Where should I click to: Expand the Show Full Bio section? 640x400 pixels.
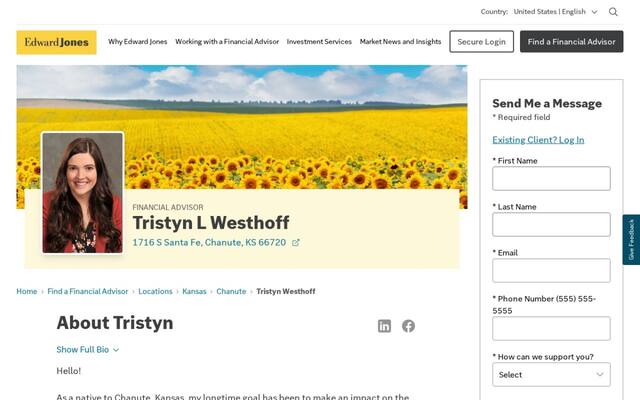click(x=87, y=349)
